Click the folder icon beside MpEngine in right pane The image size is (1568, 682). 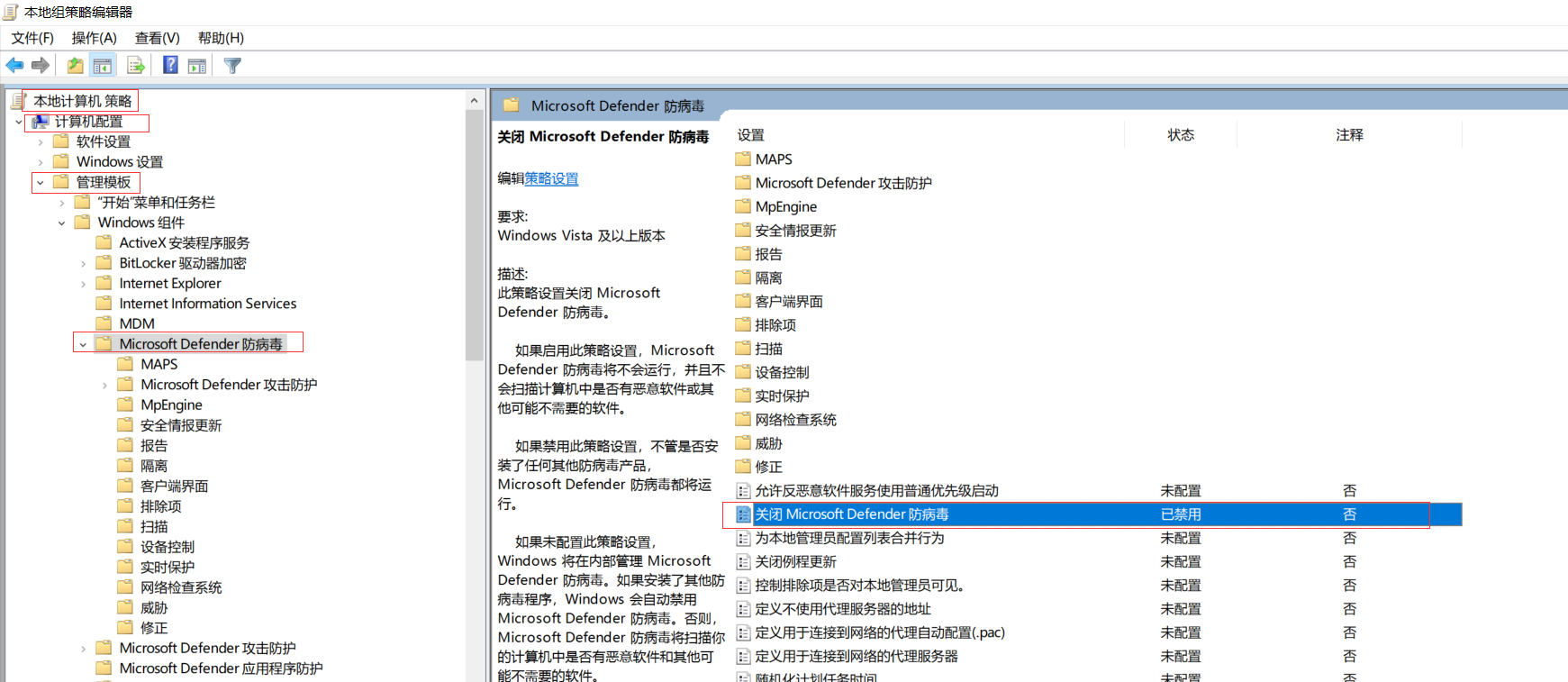pyautogui.click(x=743, y=206)
